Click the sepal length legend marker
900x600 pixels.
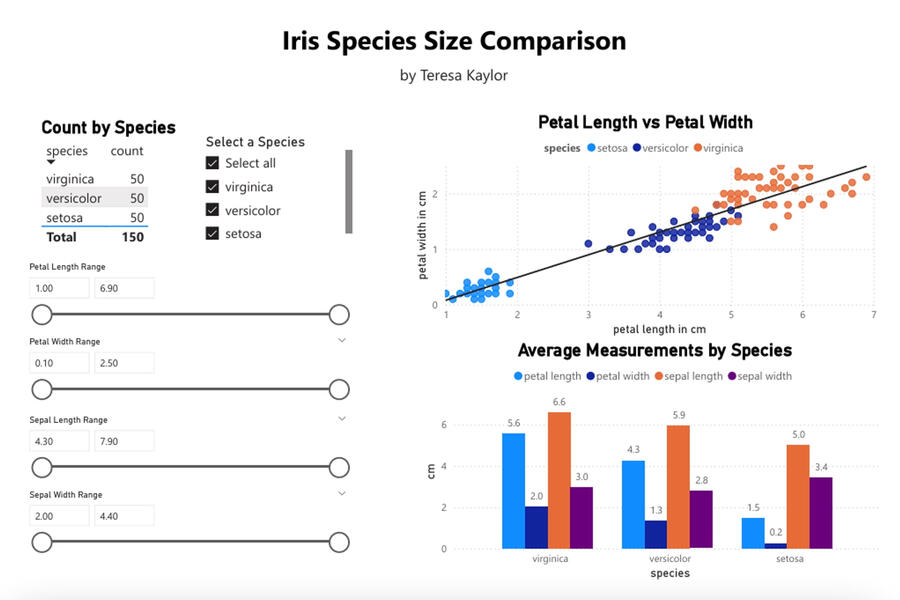pos(661,376)
